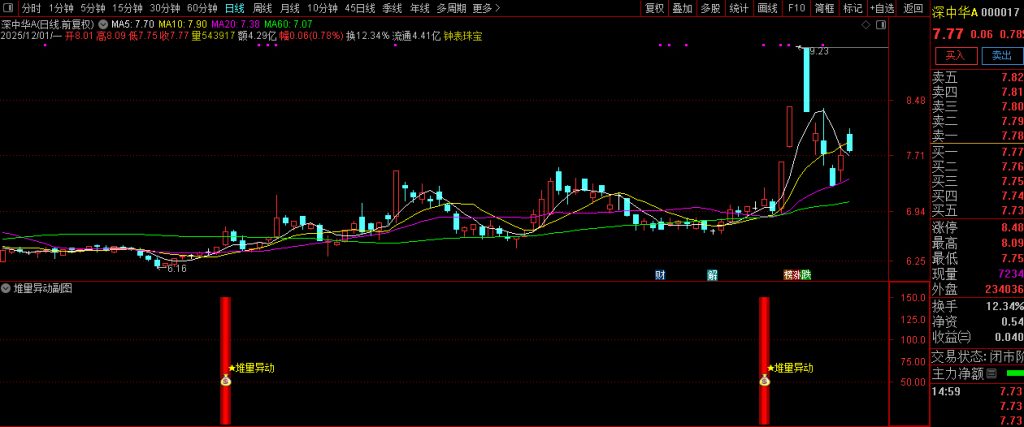Click the 14:59 tick trade row

pyautogui.click(x=977, y=391)
